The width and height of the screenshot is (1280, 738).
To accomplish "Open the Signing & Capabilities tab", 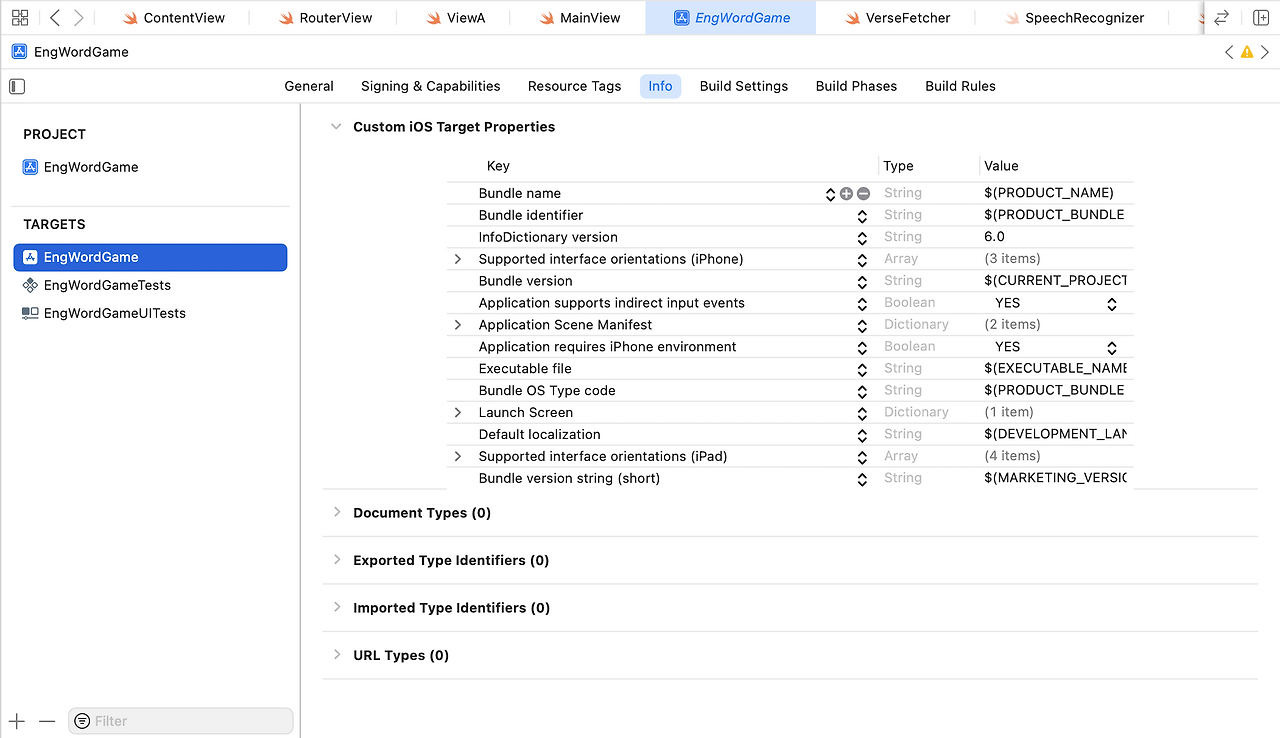I will 431,86.
